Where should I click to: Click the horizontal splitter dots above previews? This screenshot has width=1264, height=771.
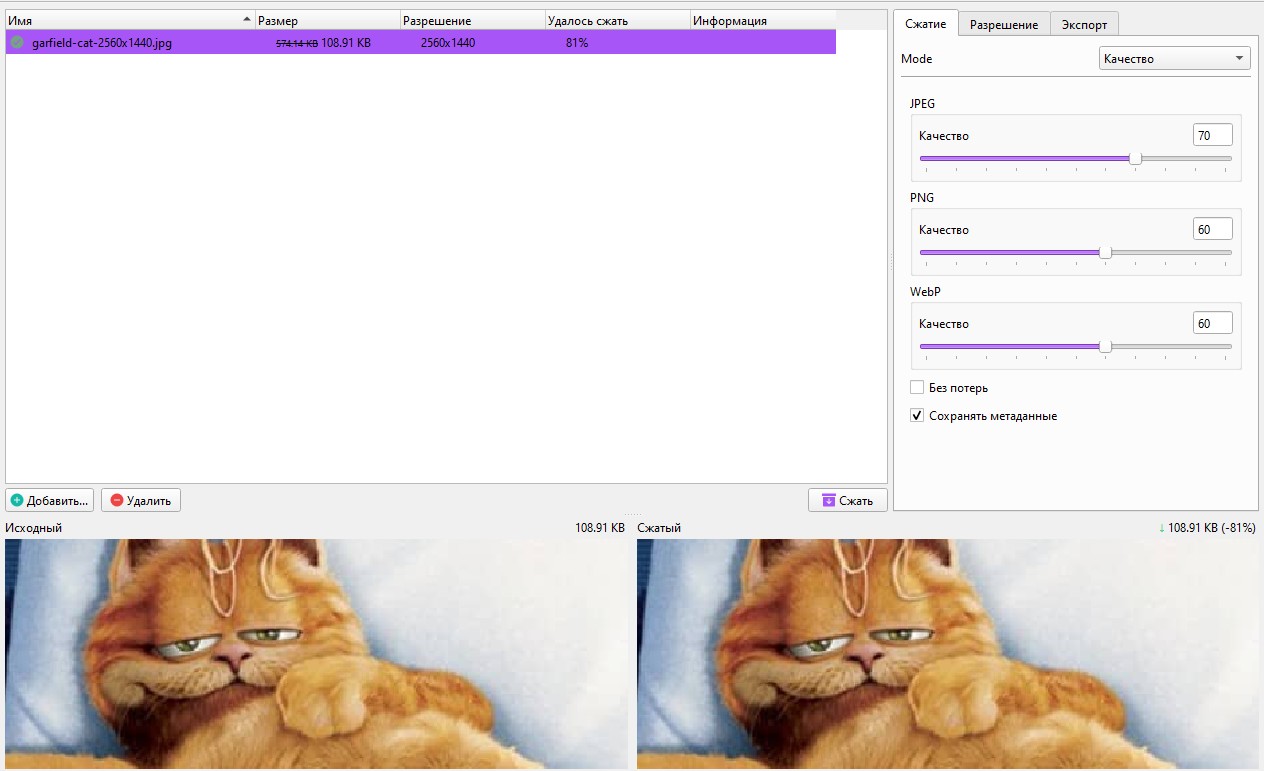point(632,514)
